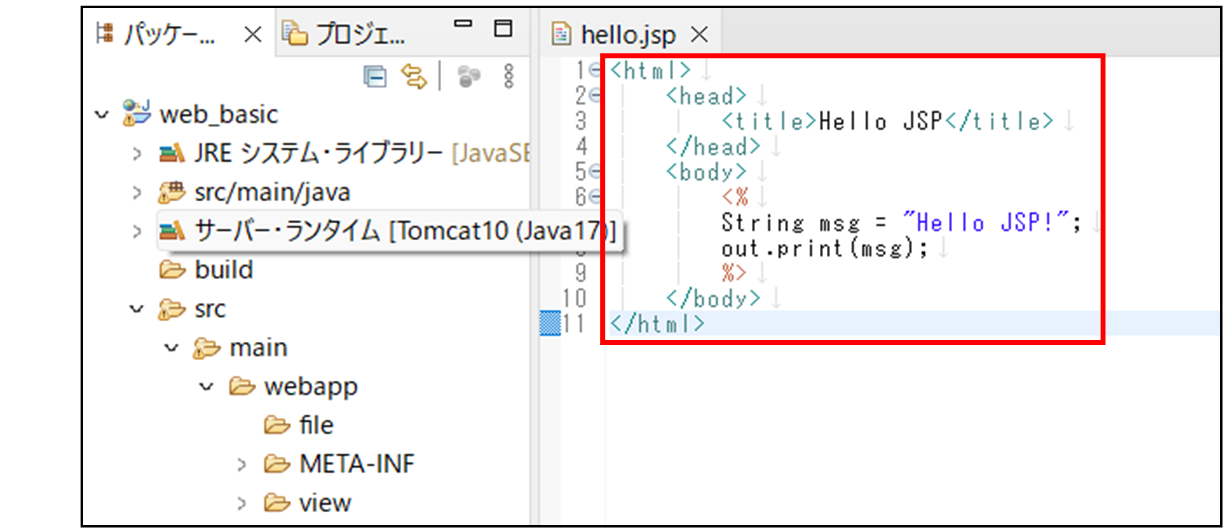Fold the <html> block on line 1

tap(595, 70)
